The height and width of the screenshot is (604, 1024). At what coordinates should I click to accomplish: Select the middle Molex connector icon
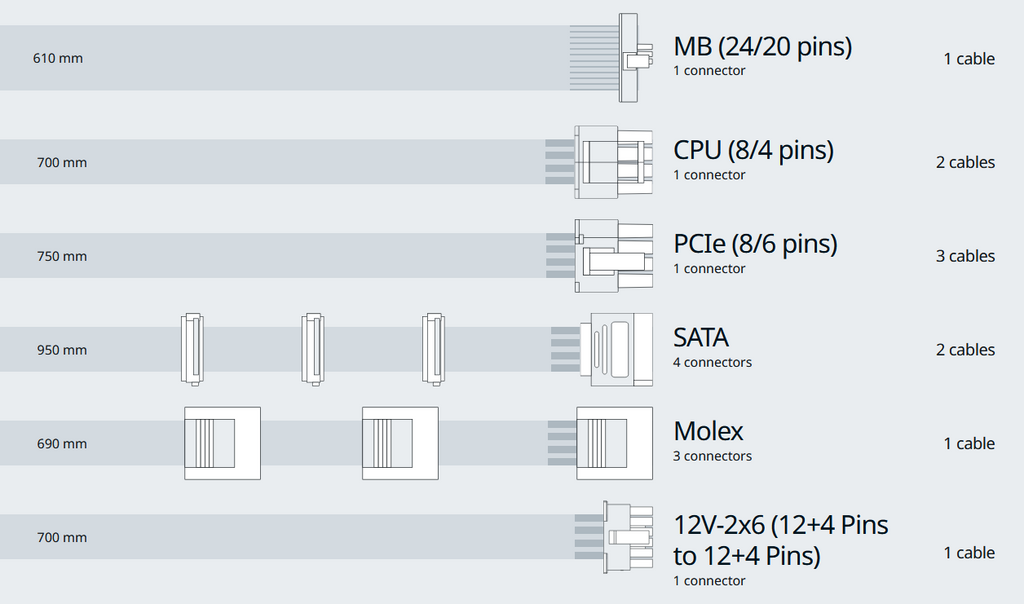pos(400,443)
